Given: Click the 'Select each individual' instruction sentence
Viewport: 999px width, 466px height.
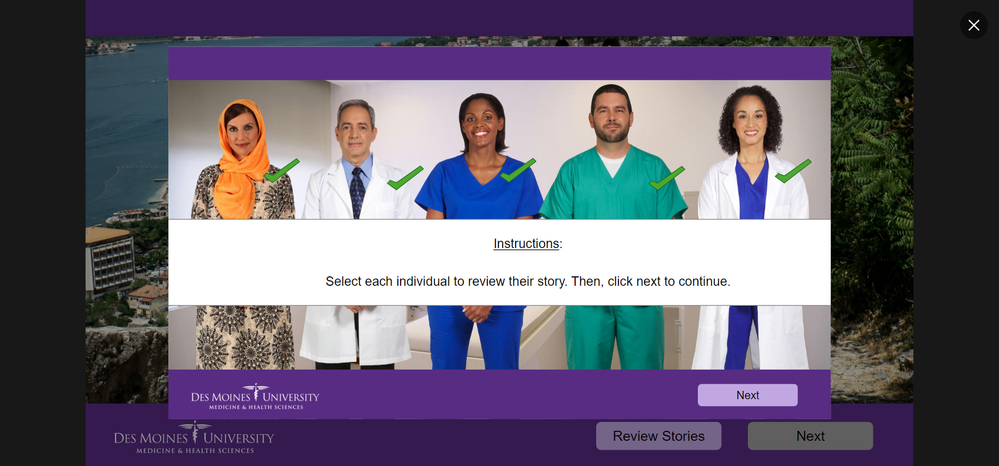Looking at the screenshot, I should coord(528,281).
